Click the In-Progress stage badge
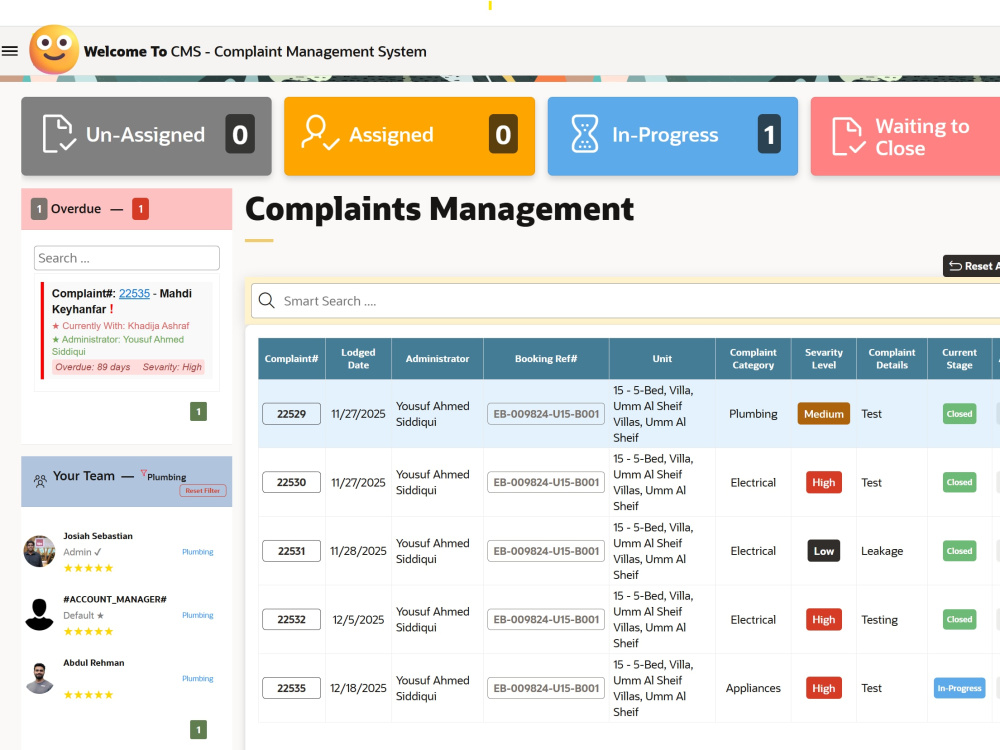The height and width of the screenshot is (750, 1000). click(959, 688)
